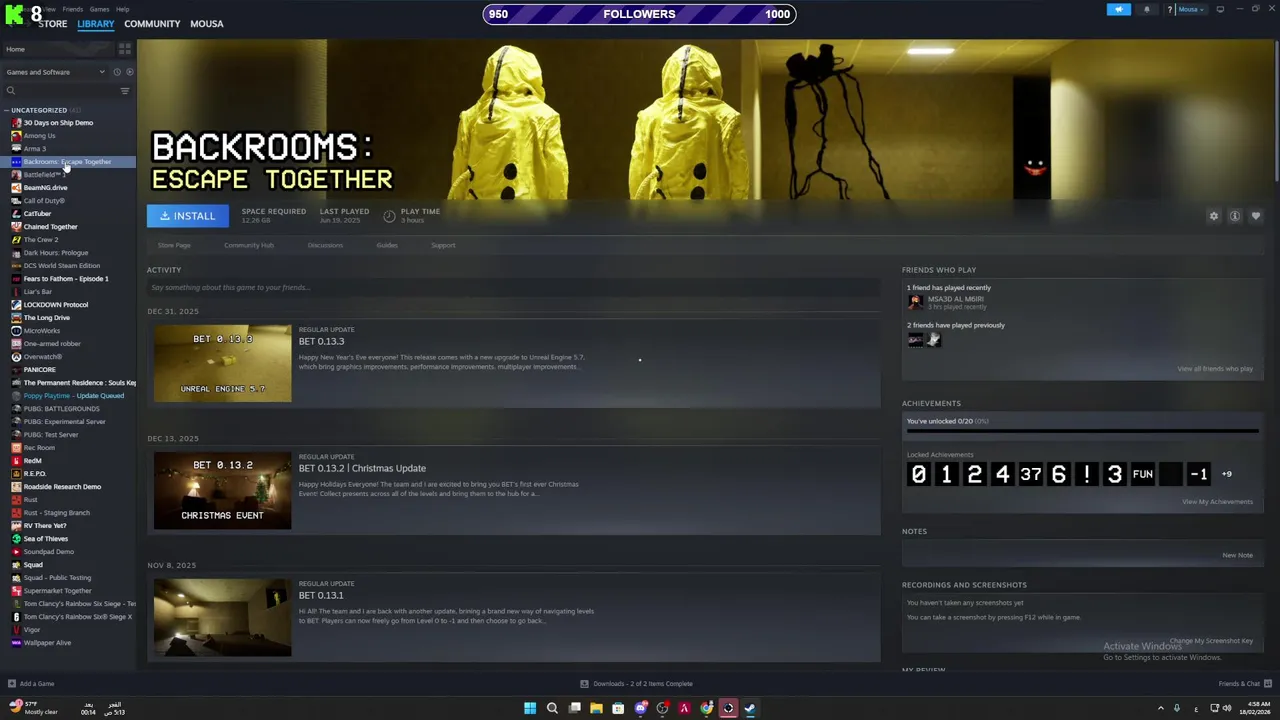Open the Friends menu

click(x=73, y=9)
